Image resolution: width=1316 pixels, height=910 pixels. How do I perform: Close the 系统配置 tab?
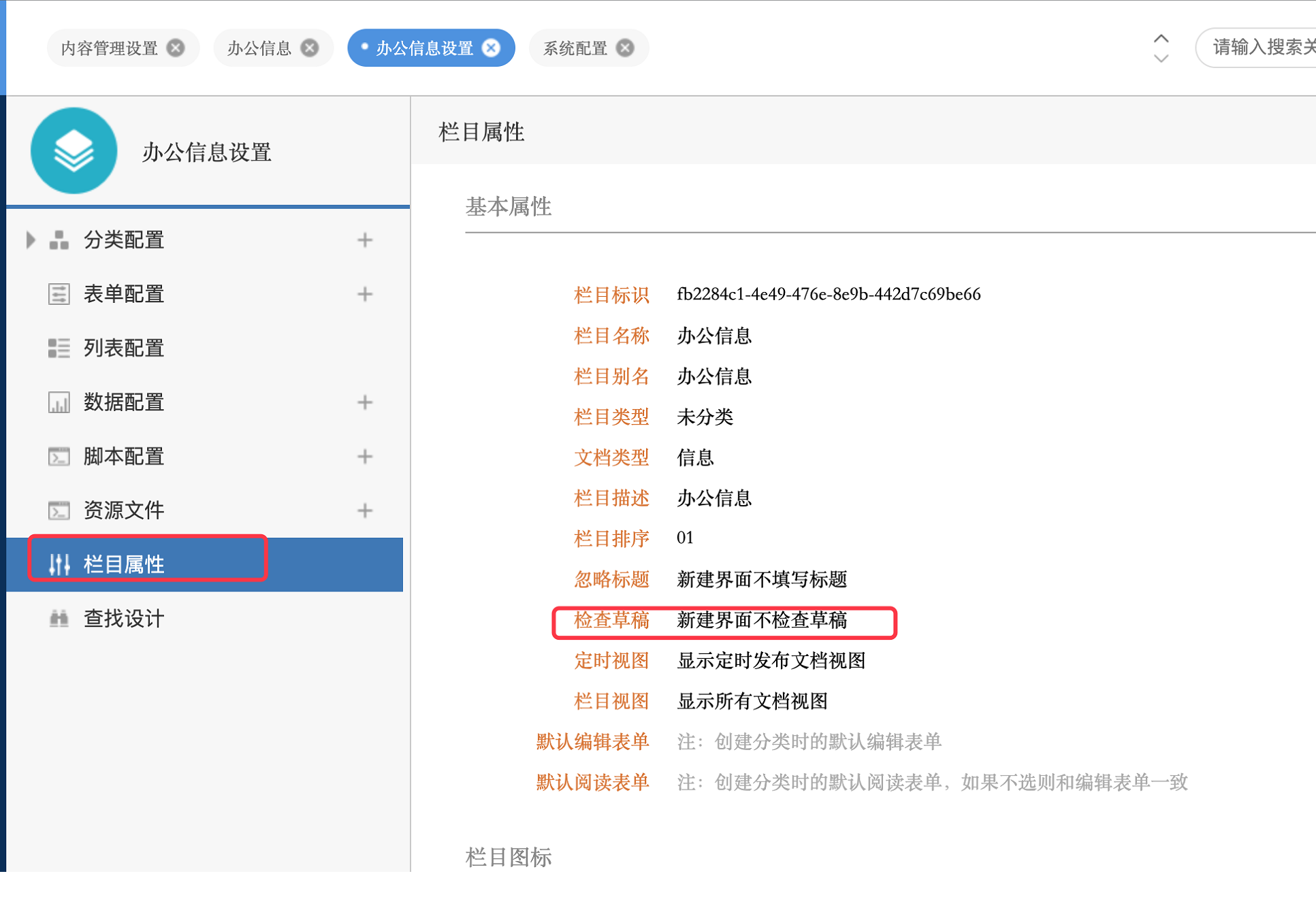pyautogui.click(x=625, y=48)
